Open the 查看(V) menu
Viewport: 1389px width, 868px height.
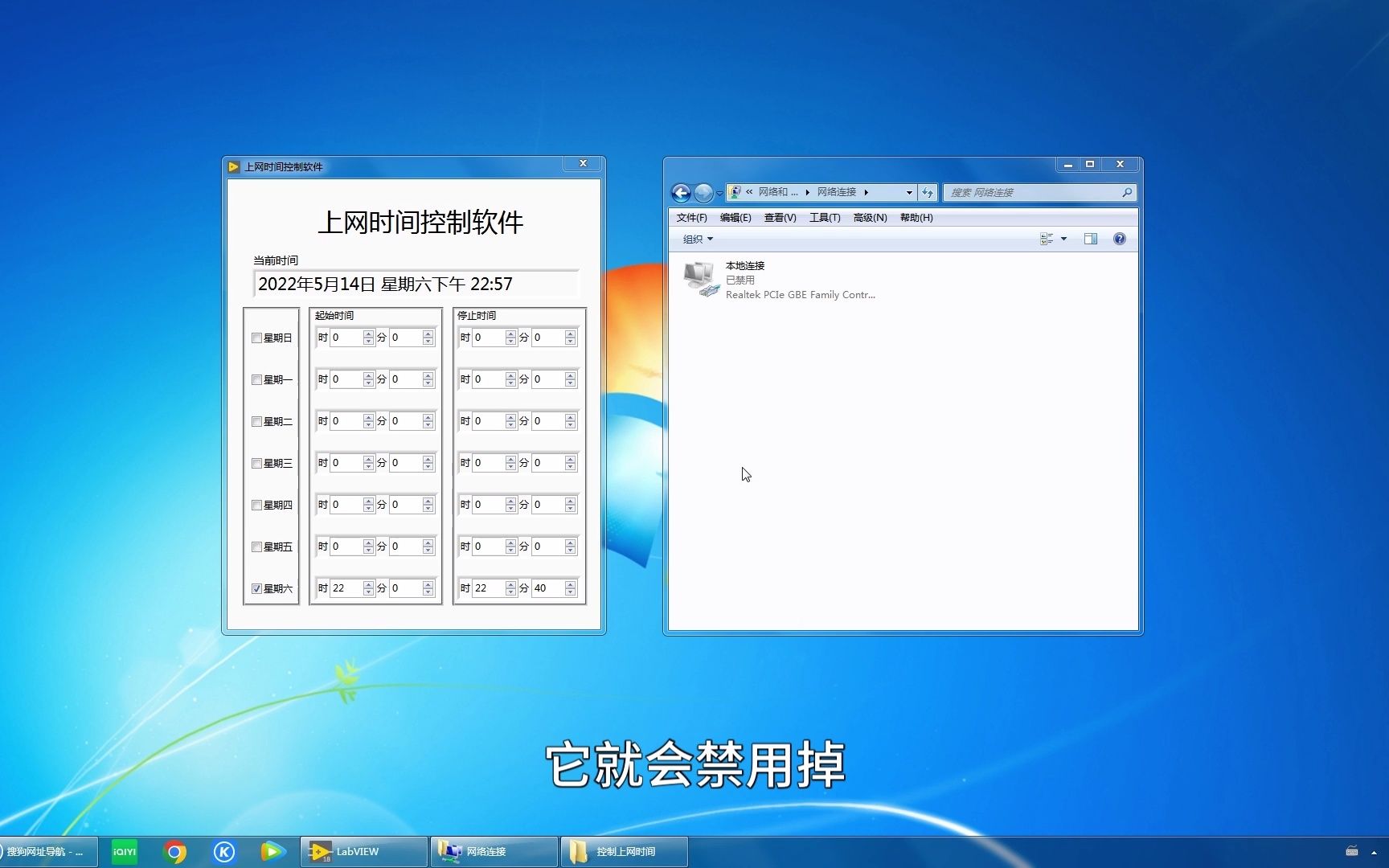coord(779,217)
